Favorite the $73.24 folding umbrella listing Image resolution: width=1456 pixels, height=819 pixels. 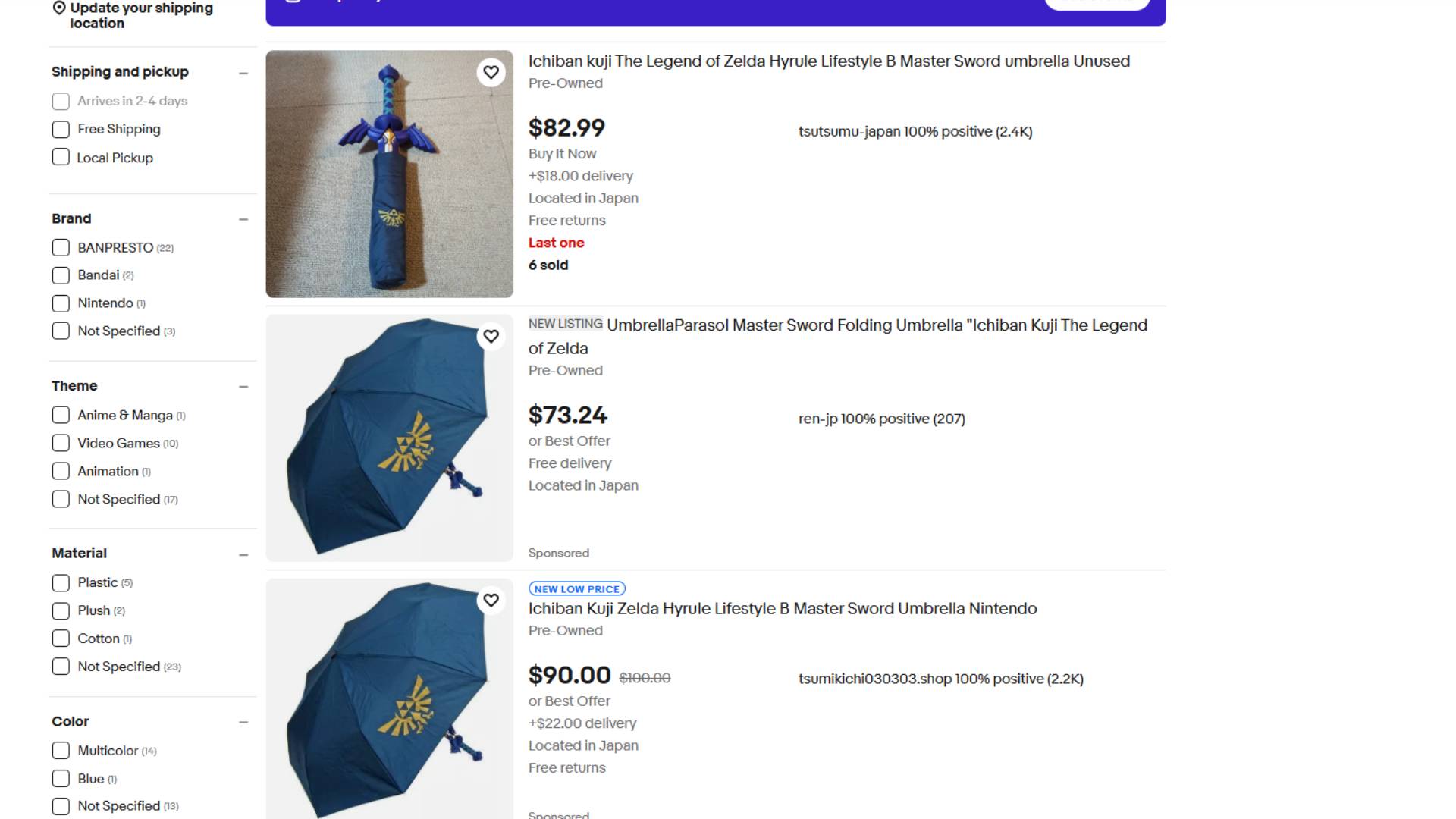click(491, 335)
